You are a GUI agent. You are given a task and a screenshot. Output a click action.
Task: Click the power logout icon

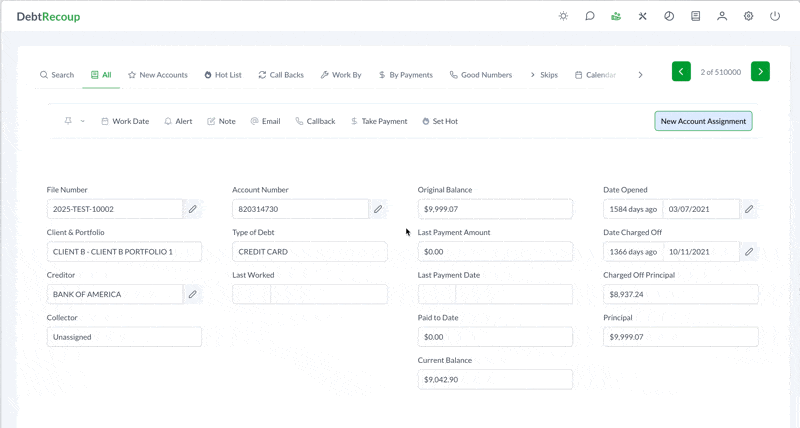click(x=775, y=16)
